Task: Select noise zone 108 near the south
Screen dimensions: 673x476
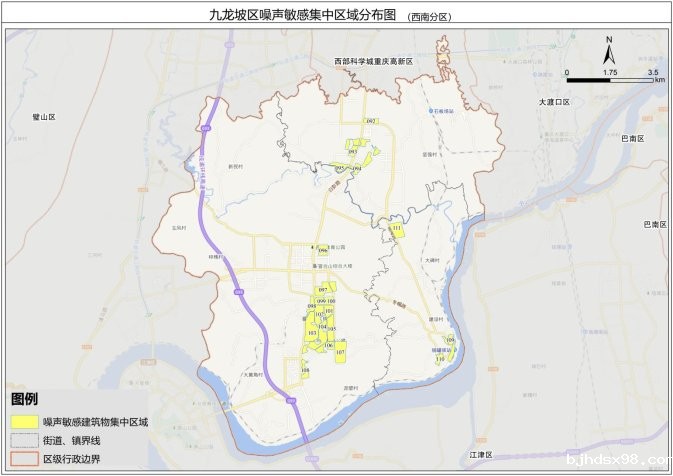Action: (304, 371)
